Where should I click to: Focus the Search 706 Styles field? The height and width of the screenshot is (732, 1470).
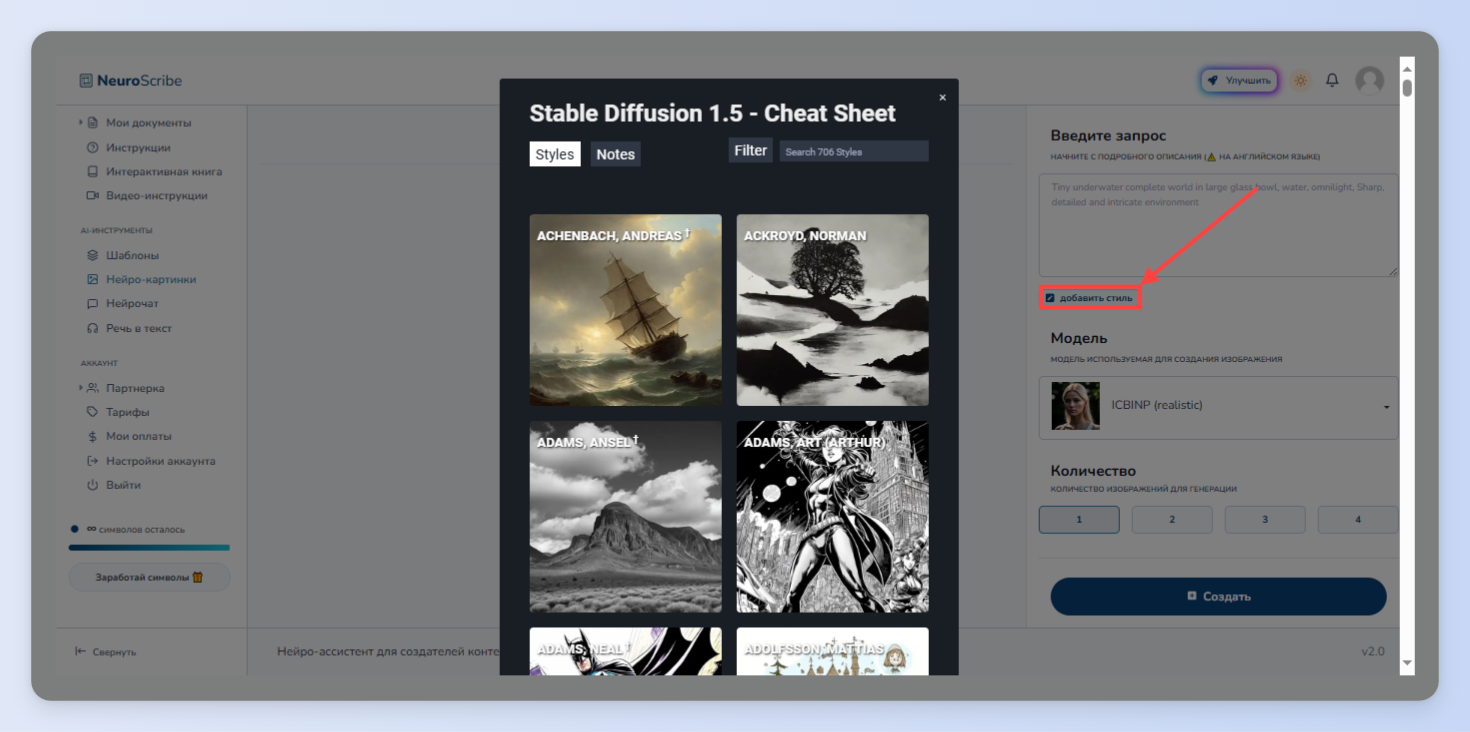[854, 151]
